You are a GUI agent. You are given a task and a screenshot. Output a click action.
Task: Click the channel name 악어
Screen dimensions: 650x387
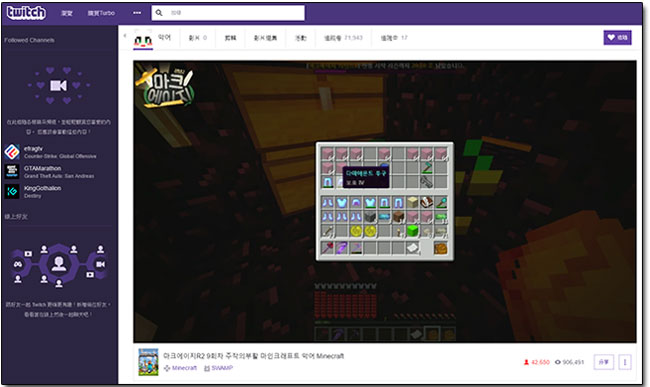click(x=165, y=37)
